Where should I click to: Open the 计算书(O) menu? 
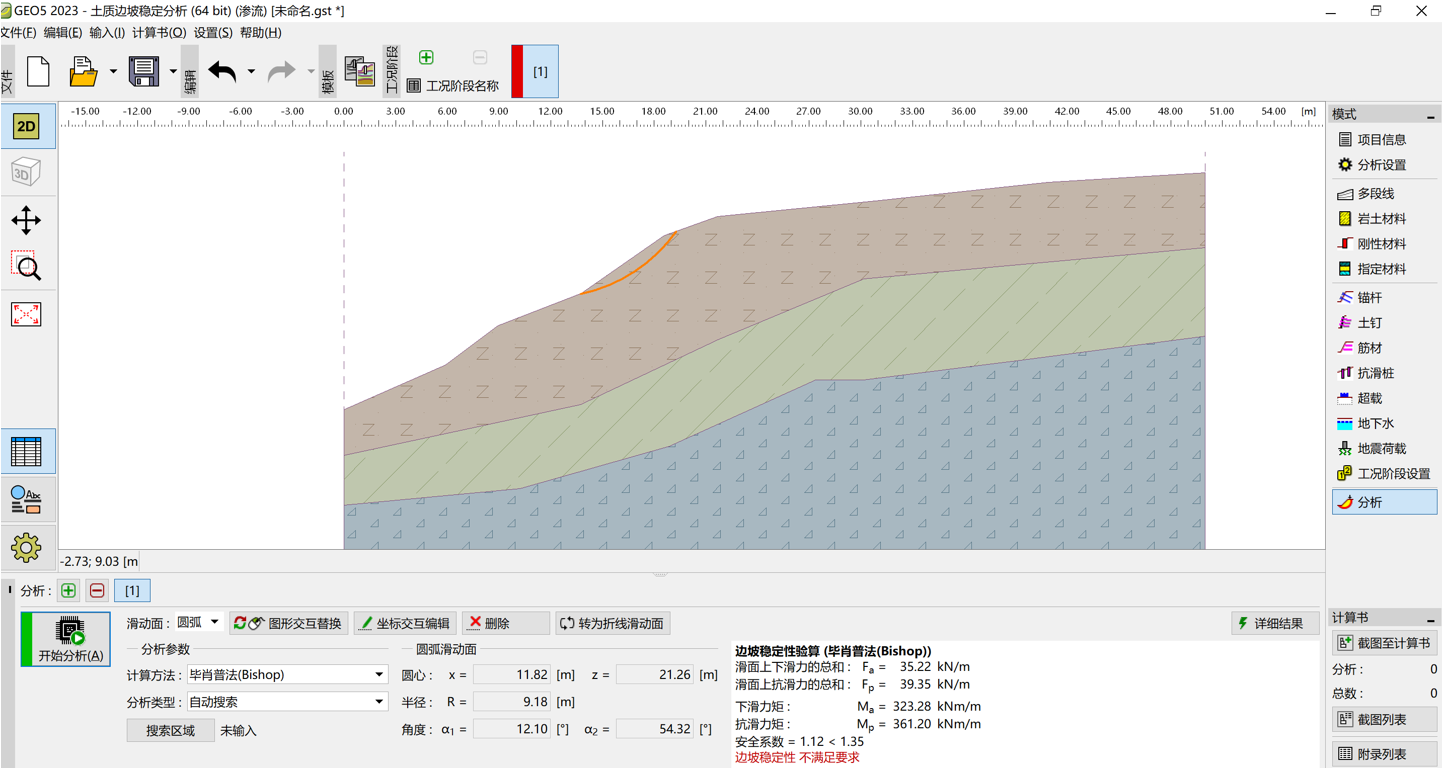[159, 33]
